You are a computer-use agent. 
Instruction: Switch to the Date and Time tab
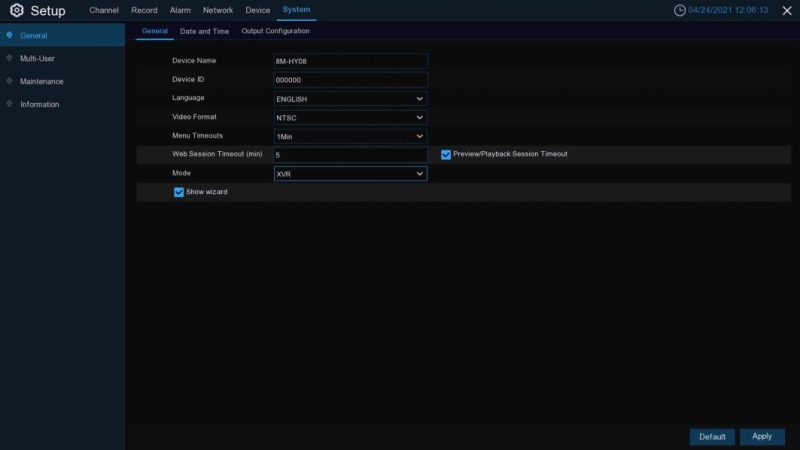tap(204, 31)
